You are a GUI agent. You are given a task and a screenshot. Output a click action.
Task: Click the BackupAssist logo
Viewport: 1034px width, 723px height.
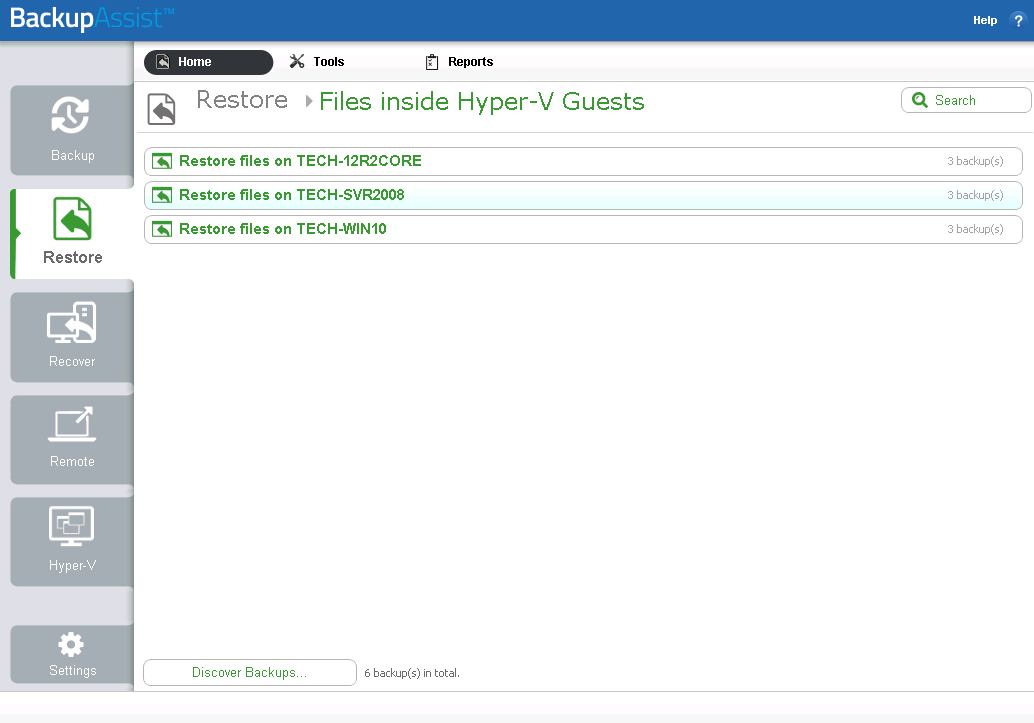pyautogui.click(x=92, y=18)
